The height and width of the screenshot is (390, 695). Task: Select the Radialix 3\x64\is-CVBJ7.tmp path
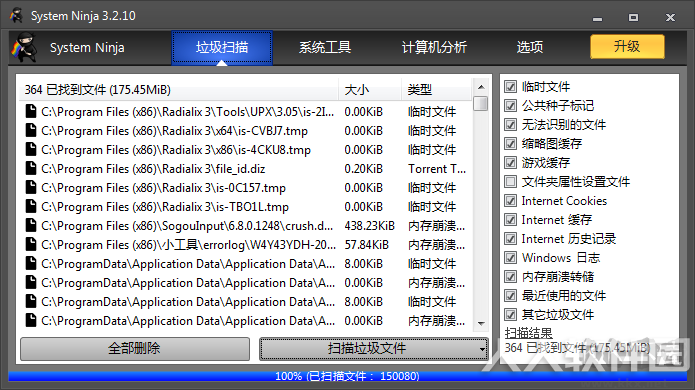[x=175, y=131]
